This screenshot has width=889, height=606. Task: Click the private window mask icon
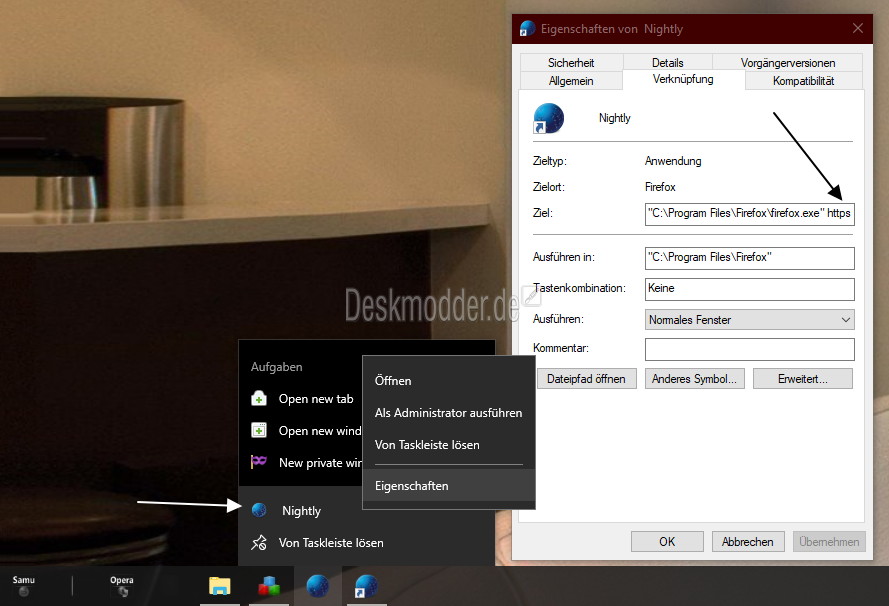pos(259,461)
